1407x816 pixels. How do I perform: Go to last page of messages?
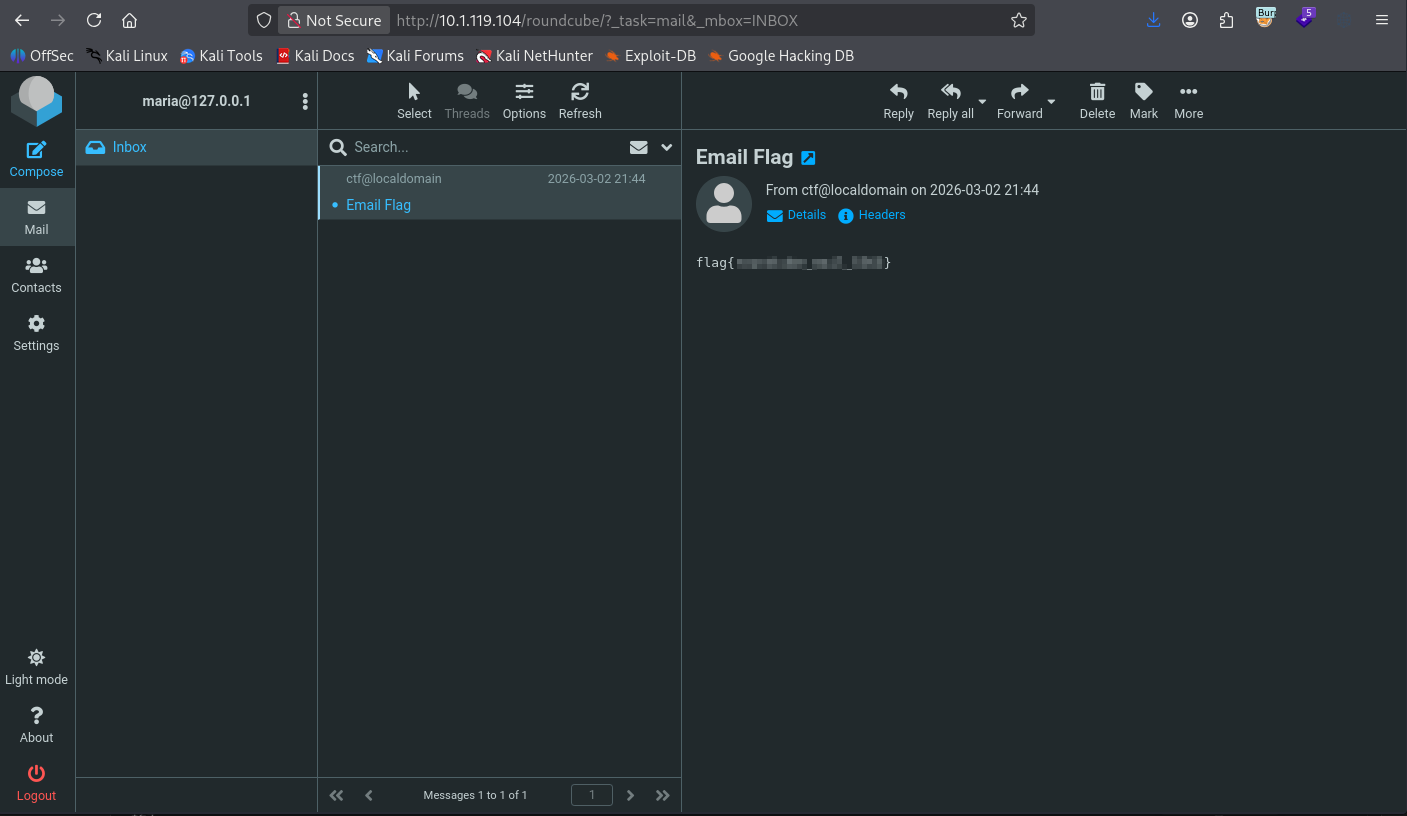point(662,795)
